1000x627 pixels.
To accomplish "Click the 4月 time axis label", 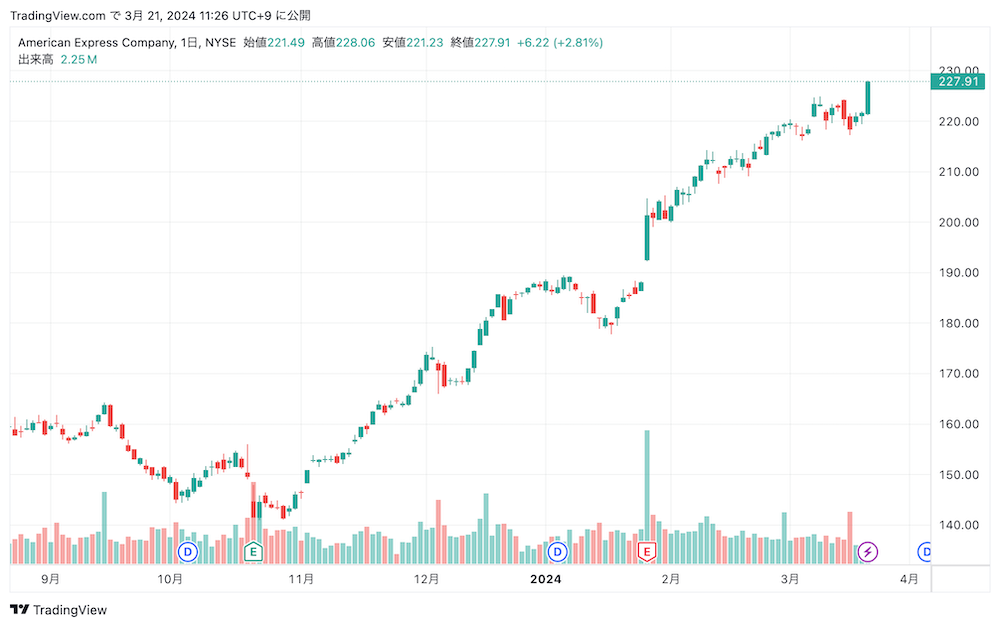I will pos(909,579).
